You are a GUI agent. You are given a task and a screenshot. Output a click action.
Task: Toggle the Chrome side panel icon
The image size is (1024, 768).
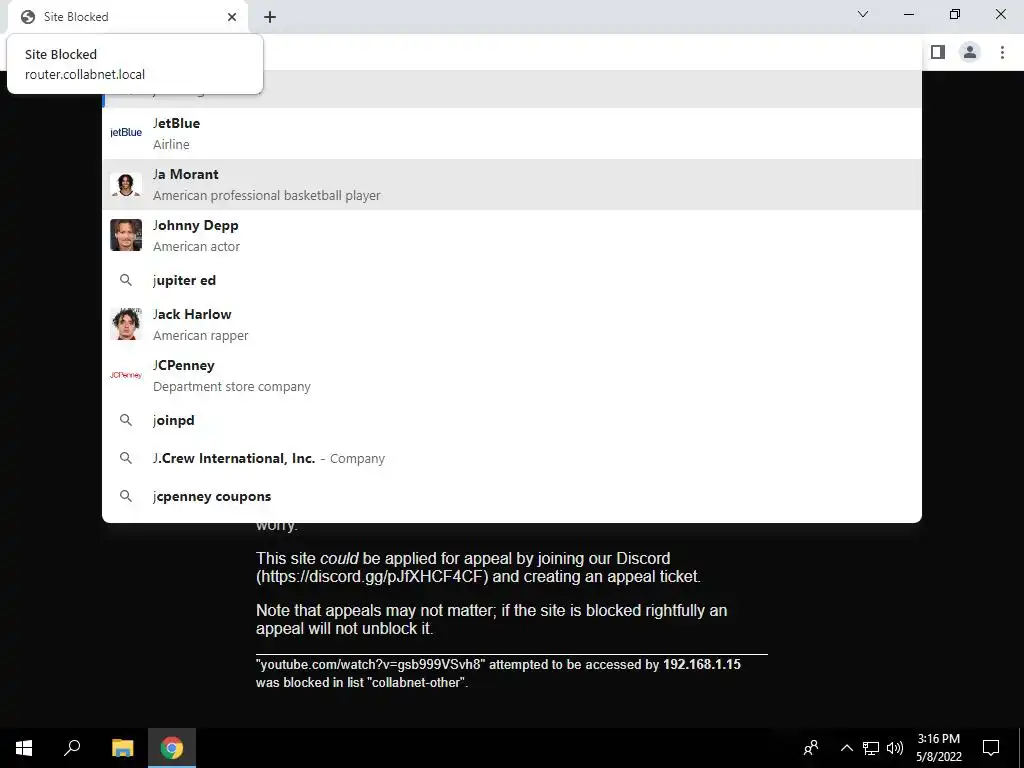tap(938, 52)
